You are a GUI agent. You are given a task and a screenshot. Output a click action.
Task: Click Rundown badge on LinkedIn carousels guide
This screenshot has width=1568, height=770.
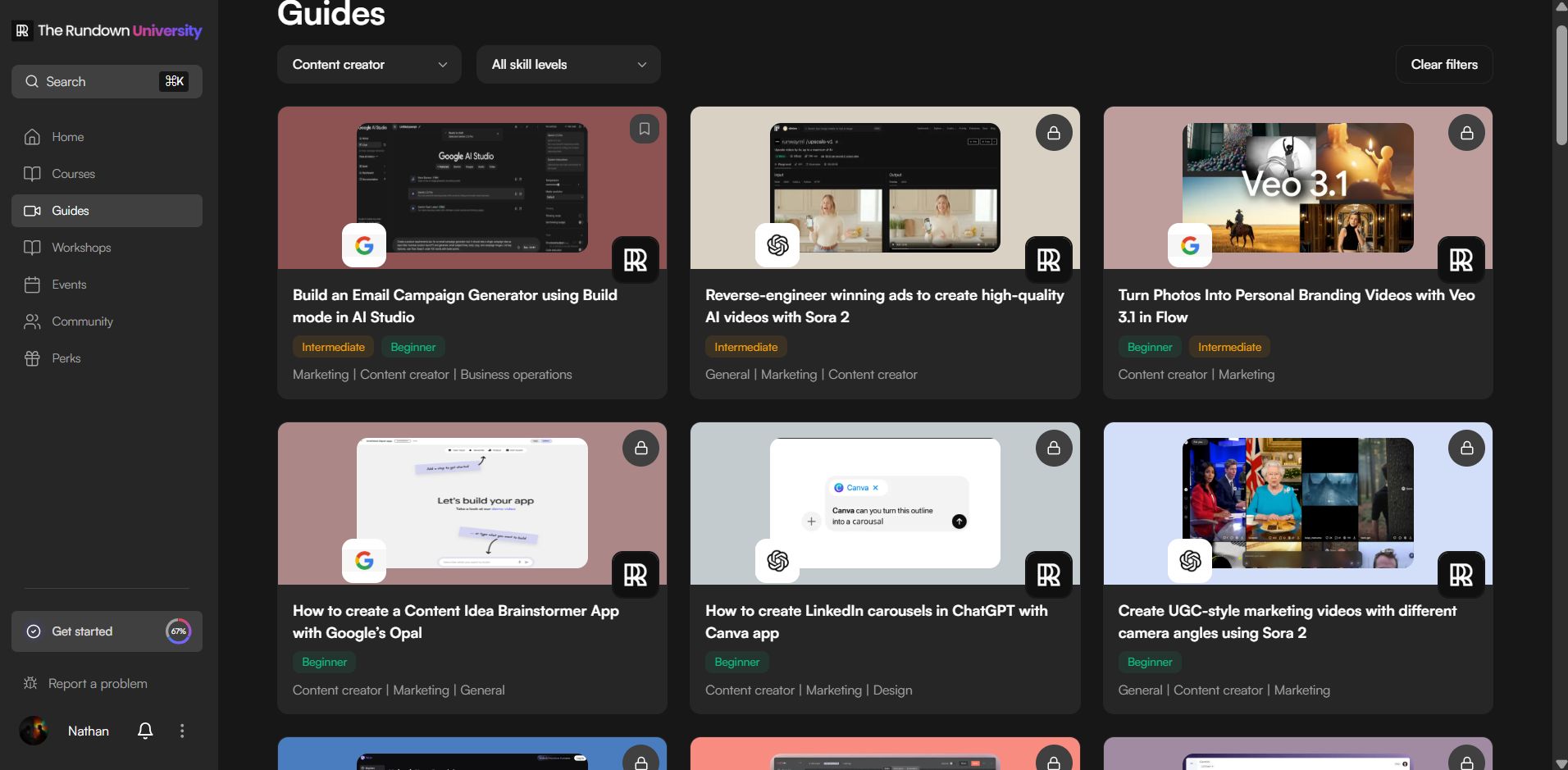[x=1049, y=575]
